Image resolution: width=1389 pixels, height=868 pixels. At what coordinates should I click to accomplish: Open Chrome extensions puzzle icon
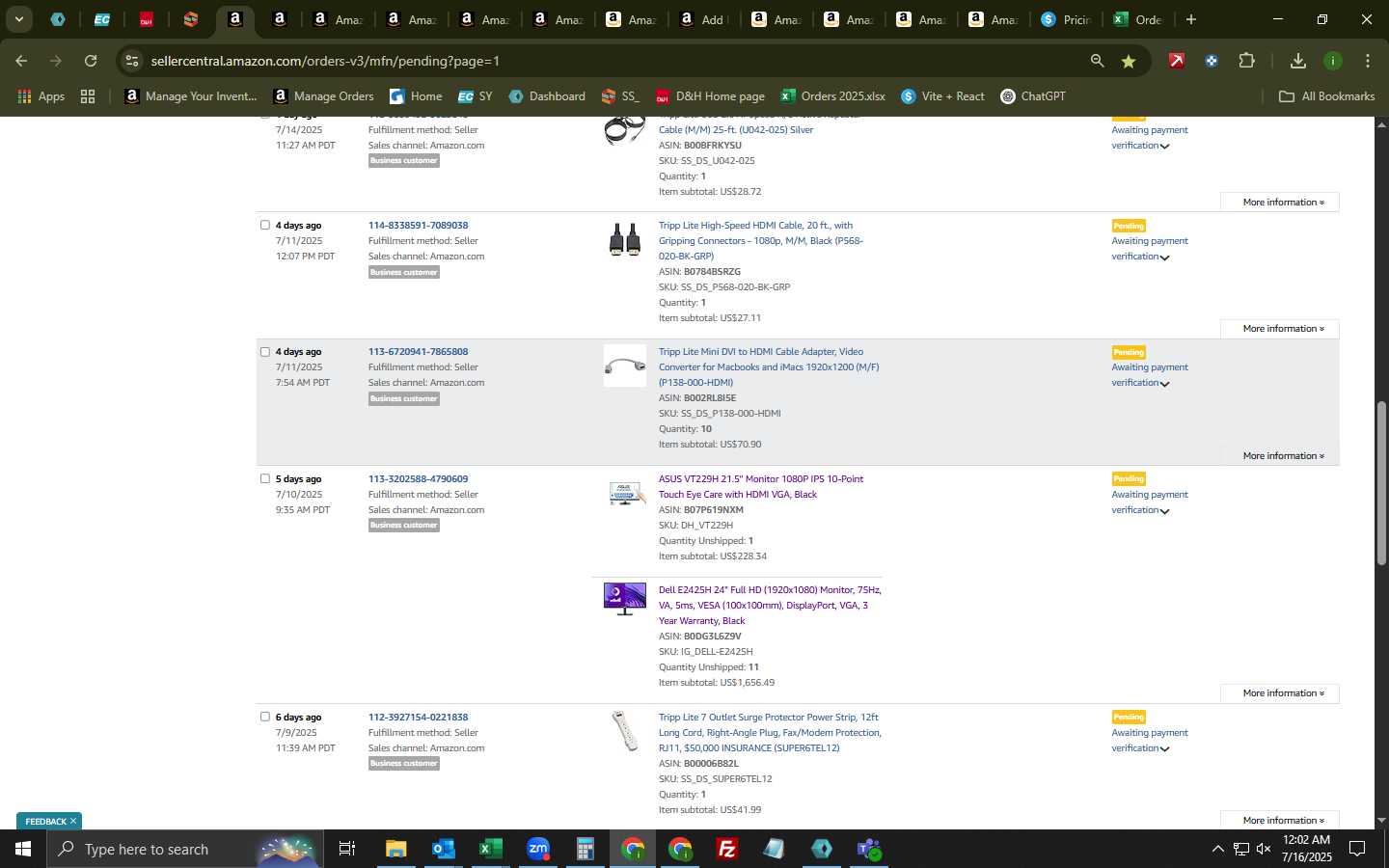click(x=1246, y=61)
